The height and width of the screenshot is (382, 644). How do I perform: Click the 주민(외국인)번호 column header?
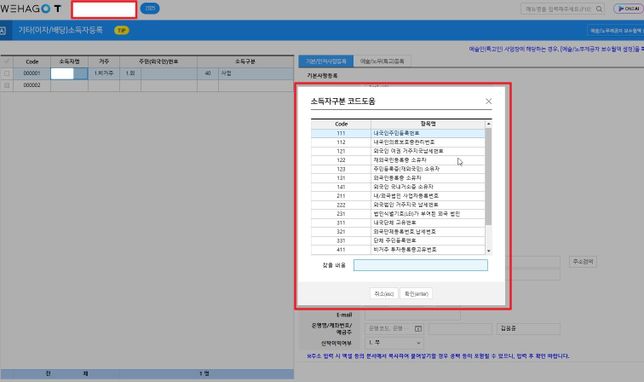click(x=158, y=61)
